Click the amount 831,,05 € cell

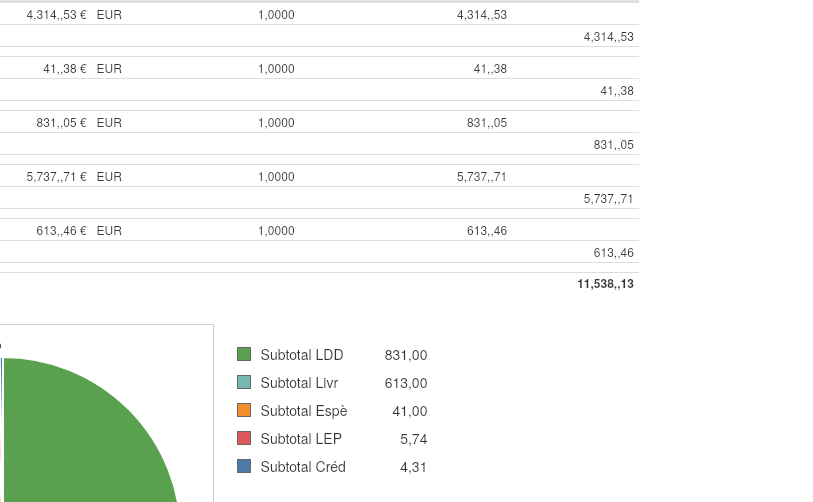point(61,122)
